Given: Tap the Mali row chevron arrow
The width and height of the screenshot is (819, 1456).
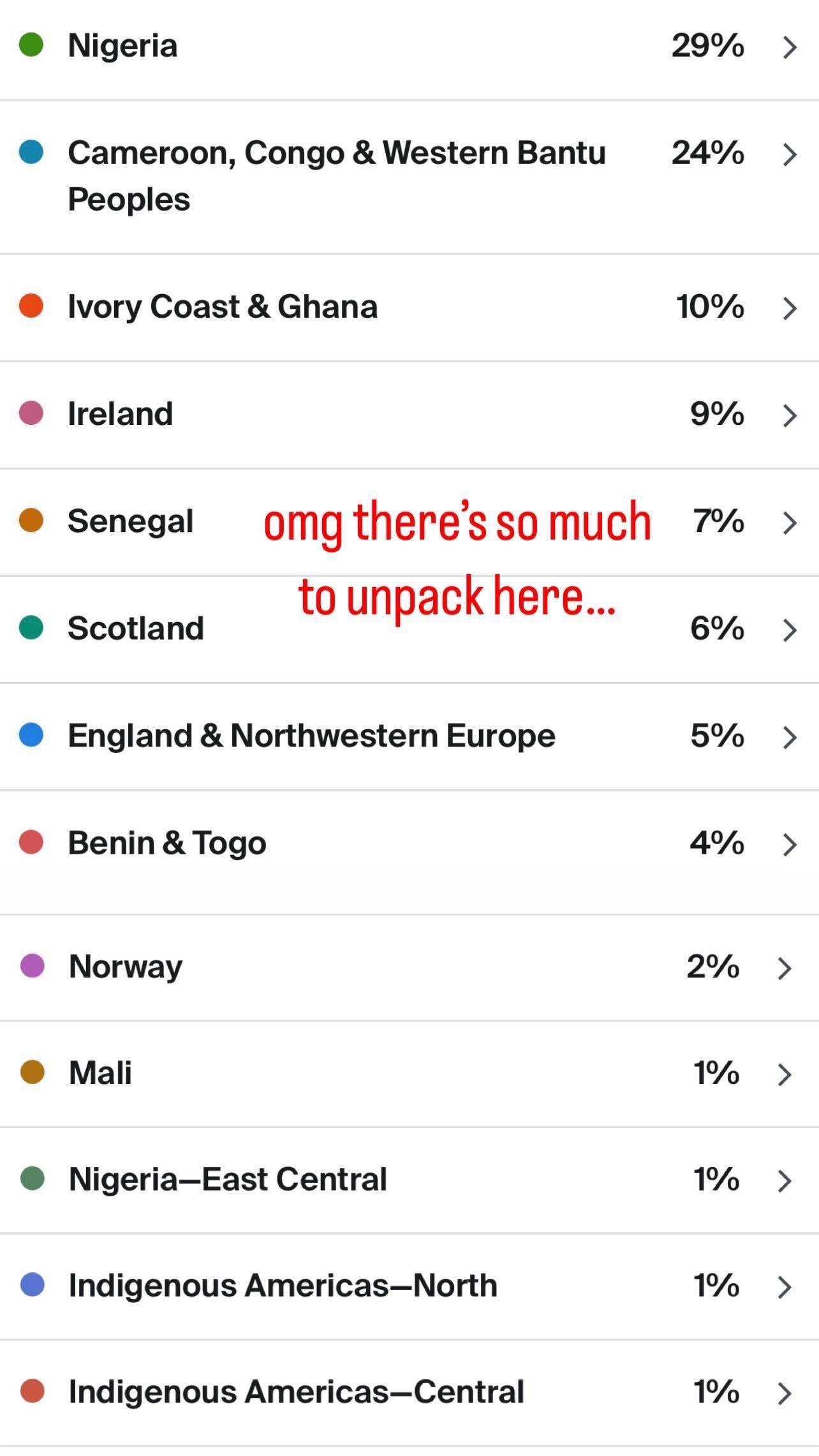Looking at the screenshot, I should coord(785,1074).
